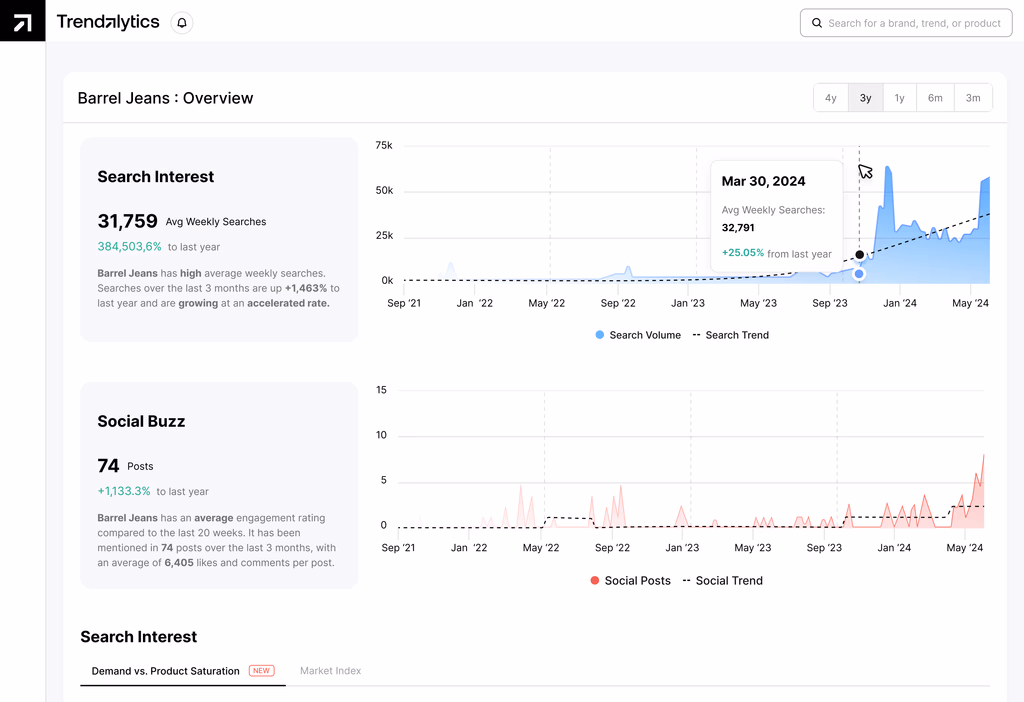
Task: Select the 3y time range
Action: 865,98
